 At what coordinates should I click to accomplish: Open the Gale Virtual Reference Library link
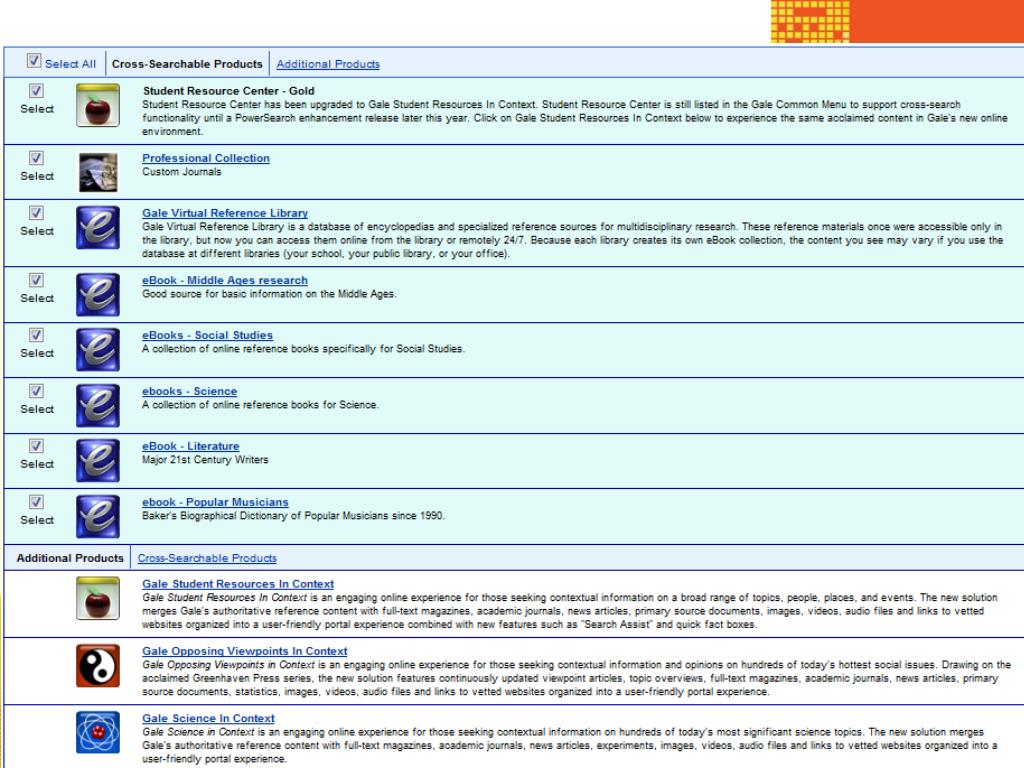point(225,213)
